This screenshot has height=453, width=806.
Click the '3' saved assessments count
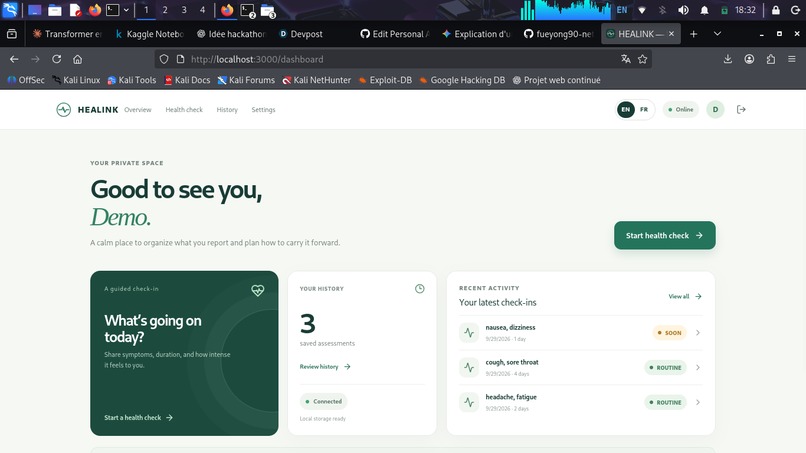pos(307,324)
